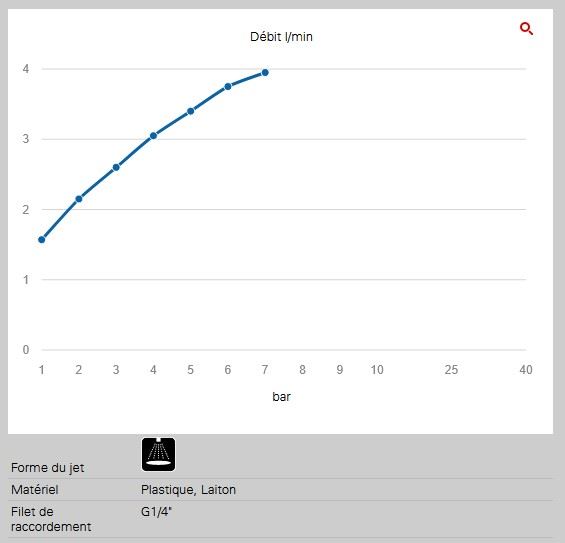
Task: Click the G1/4" thread value
Action: coord(156,512)
